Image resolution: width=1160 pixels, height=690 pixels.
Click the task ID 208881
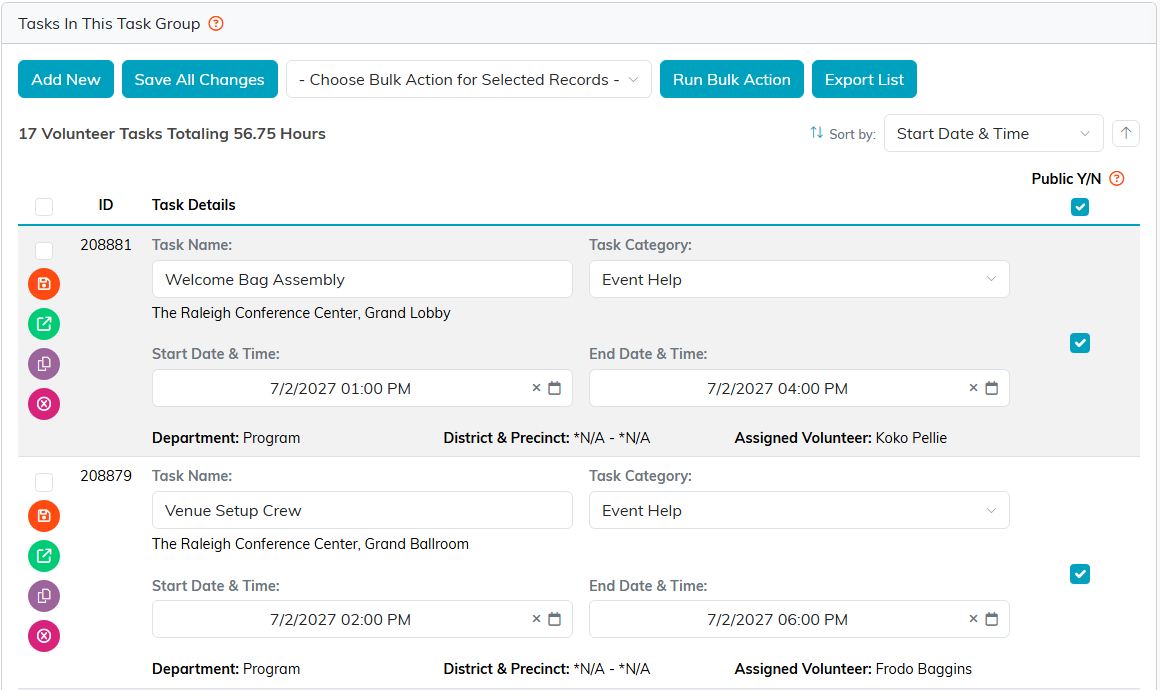point(106,245)
